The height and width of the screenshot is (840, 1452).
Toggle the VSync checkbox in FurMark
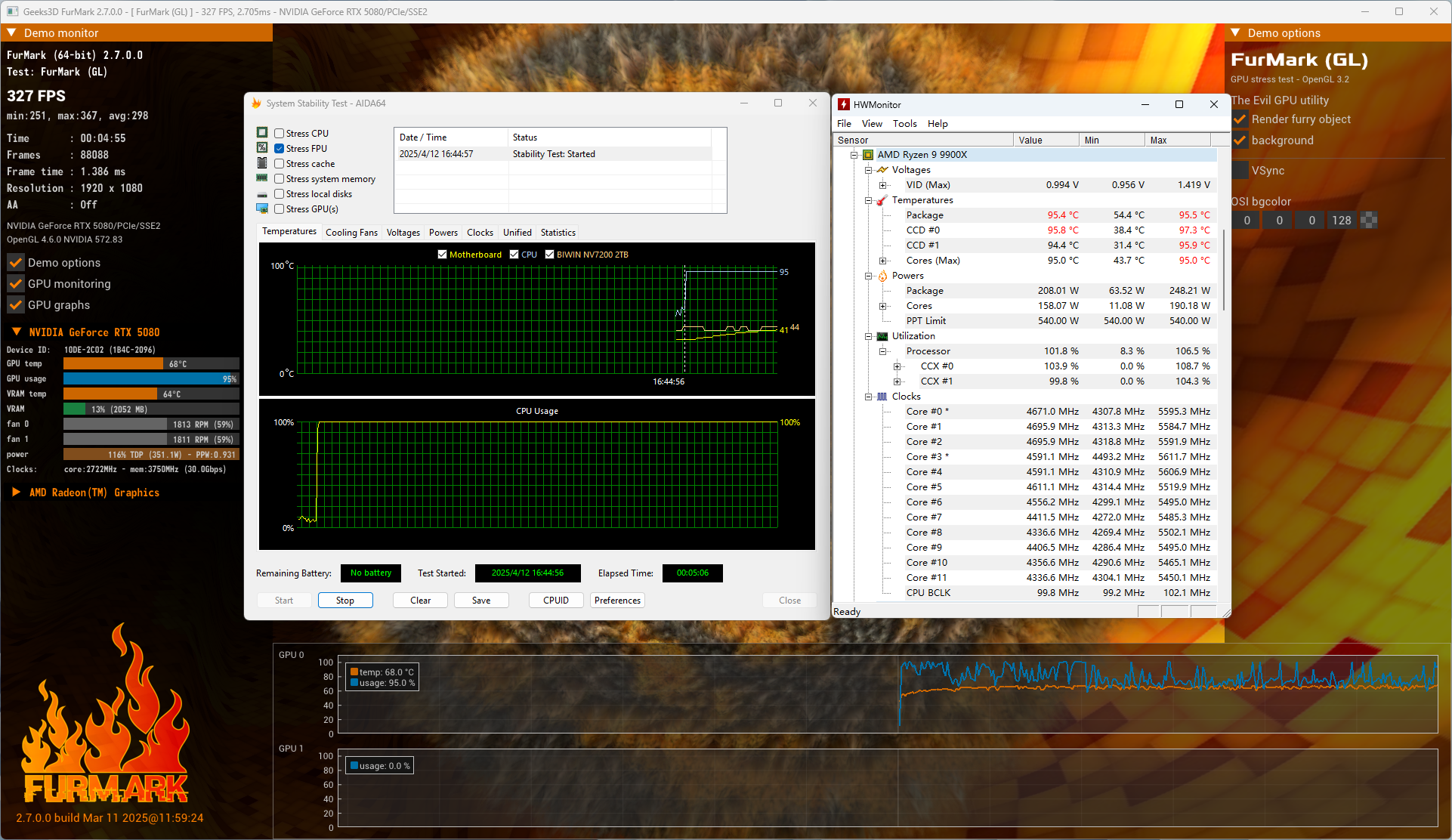click(1240, 171)
